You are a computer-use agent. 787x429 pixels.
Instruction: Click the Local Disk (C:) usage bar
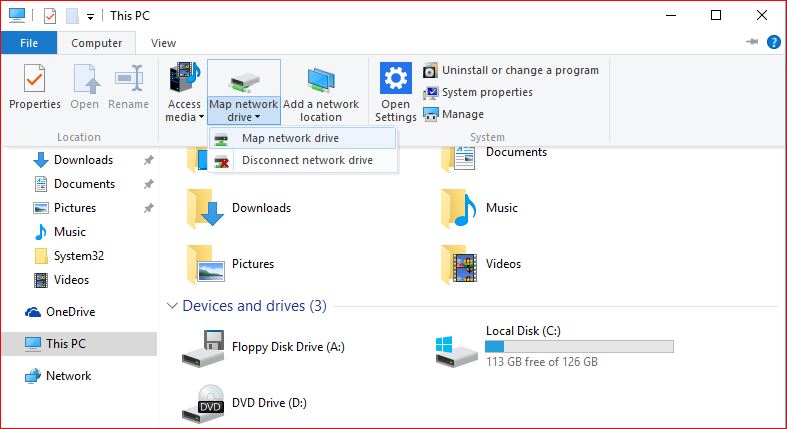pos(579,346)
